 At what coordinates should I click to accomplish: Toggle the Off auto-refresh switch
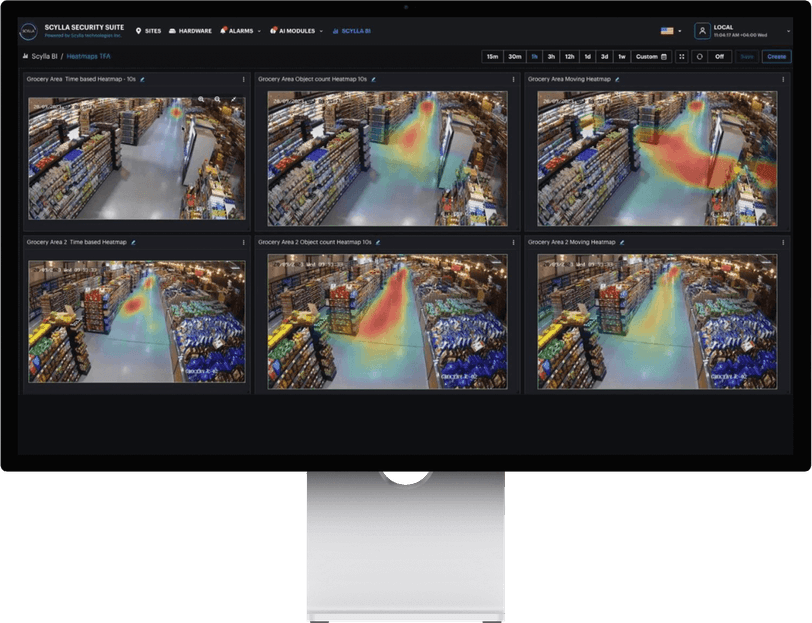[x=719, y=56]
